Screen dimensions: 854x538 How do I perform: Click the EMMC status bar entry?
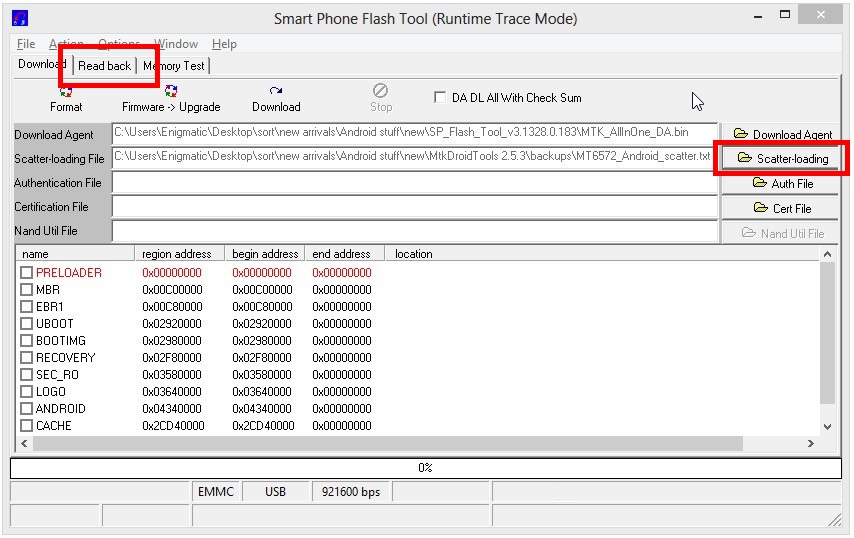click(x=216, y=492)
